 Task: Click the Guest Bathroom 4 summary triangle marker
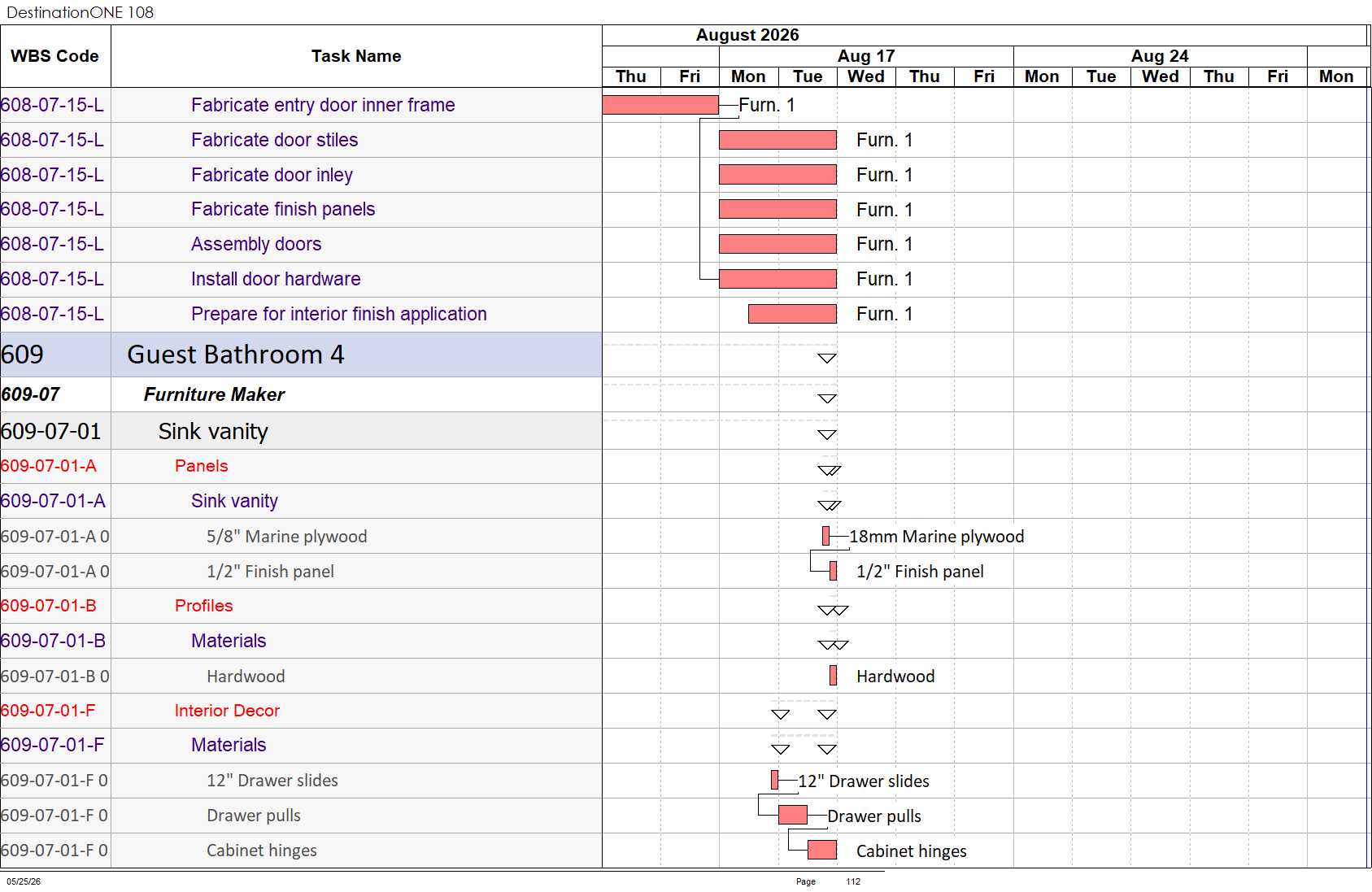pyautogui.click(x=827, y=358)
